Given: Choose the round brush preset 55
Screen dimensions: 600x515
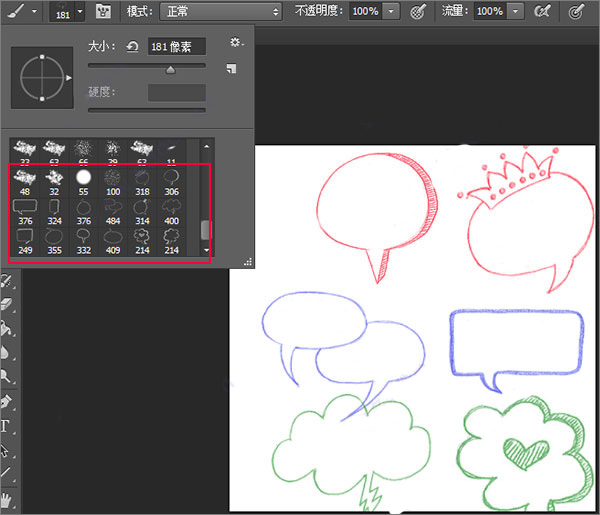Looking at the screenshot, I should point(84,177).
